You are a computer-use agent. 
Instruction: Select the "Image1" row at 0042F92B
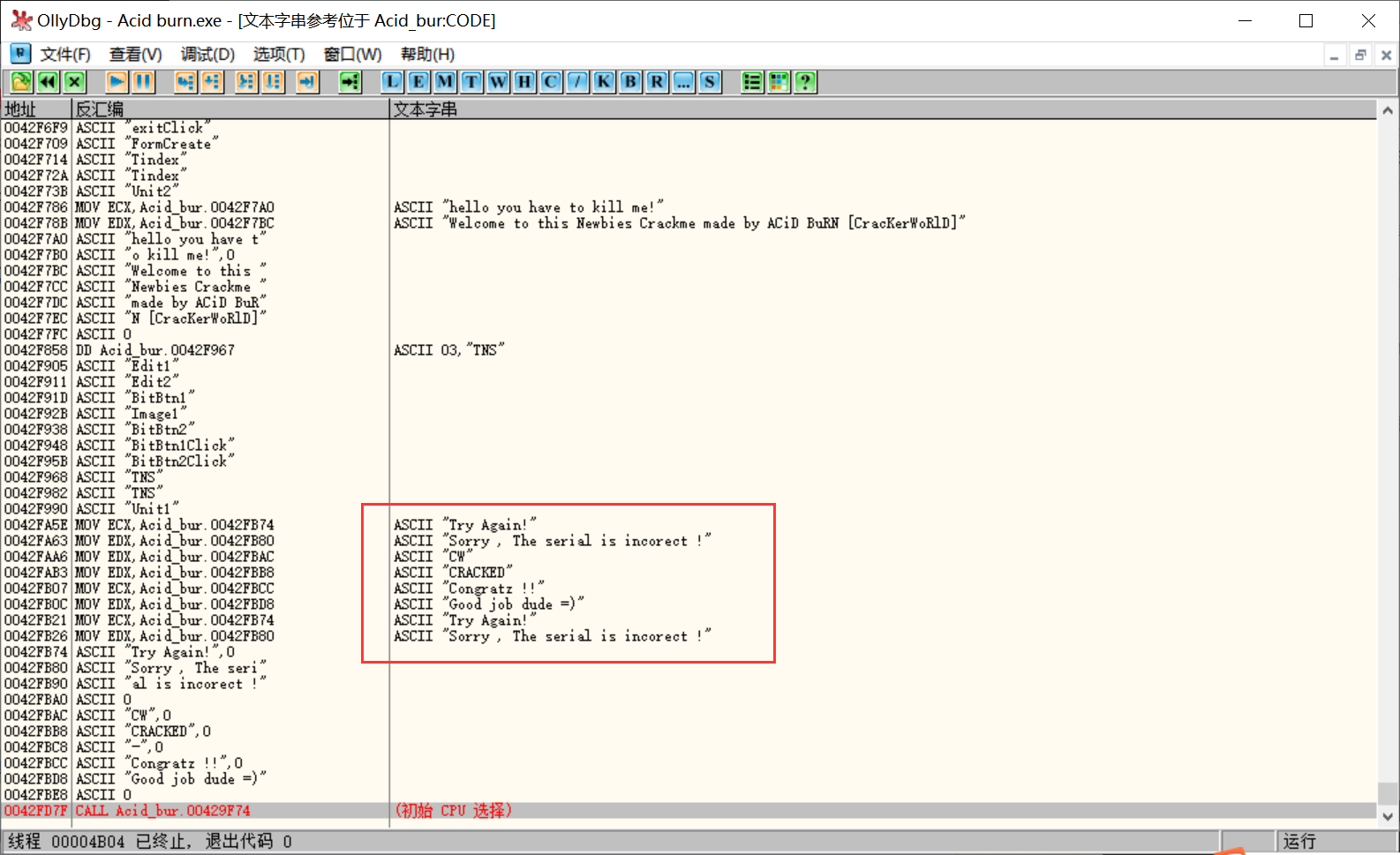click(x=689, y=414)
